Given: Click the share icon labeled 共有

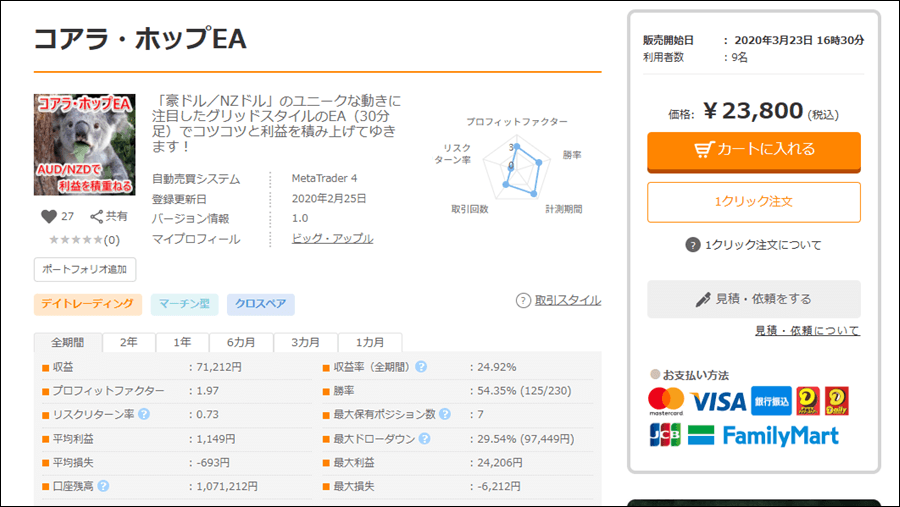Looking at the screenshot, I should point(97,216).
